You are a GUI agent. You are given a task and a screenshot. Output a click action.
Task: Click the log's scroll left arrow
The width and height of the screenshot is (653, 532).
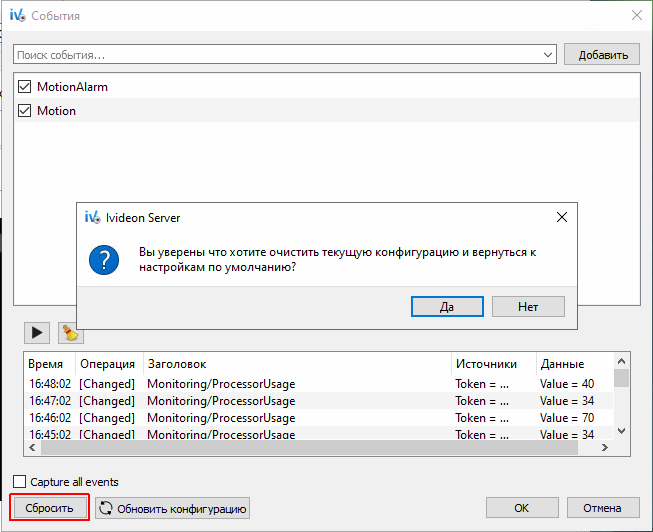tap(32, 447)
